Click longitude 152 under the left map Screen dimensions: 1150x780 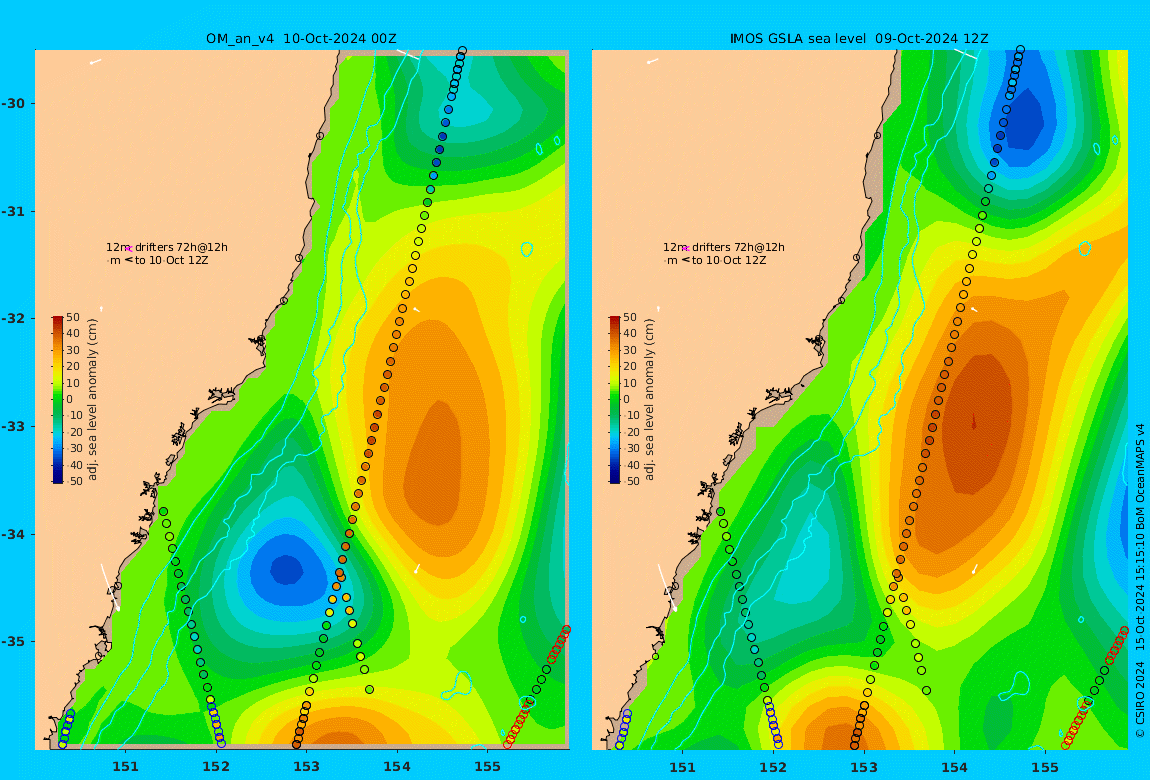pos(216,767)
